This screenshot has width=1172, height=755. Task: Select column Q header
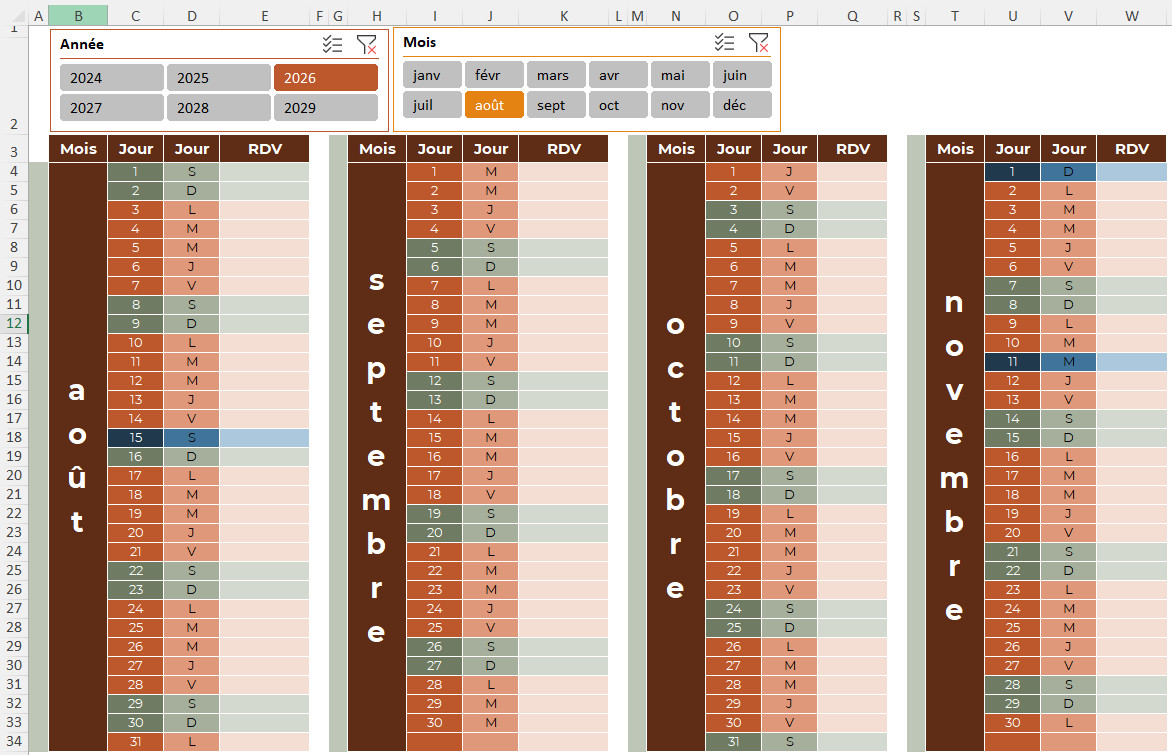(x=853, y=16)
